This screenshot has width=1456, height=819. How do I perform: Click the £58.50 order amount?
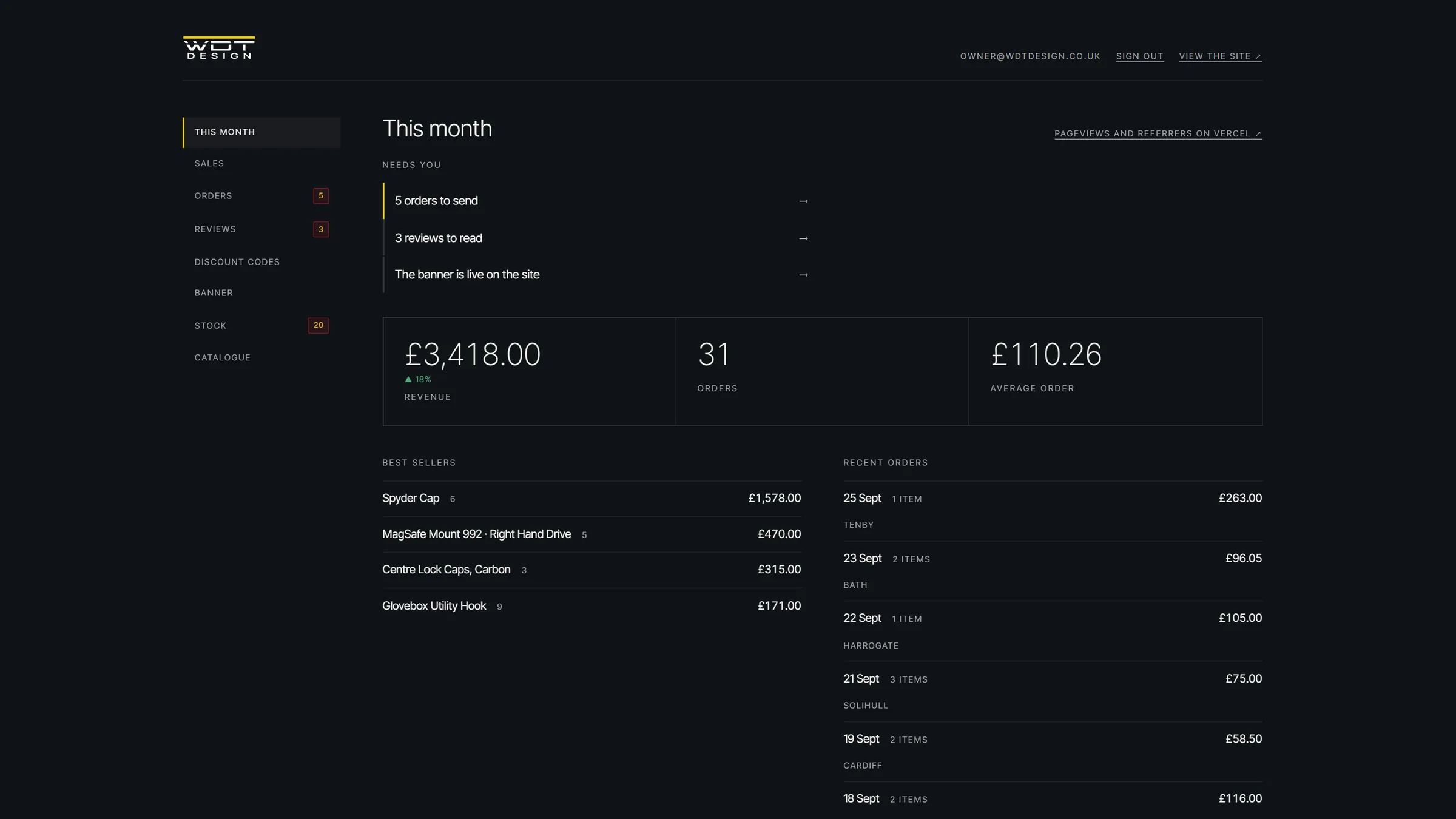click(1244, 739)
